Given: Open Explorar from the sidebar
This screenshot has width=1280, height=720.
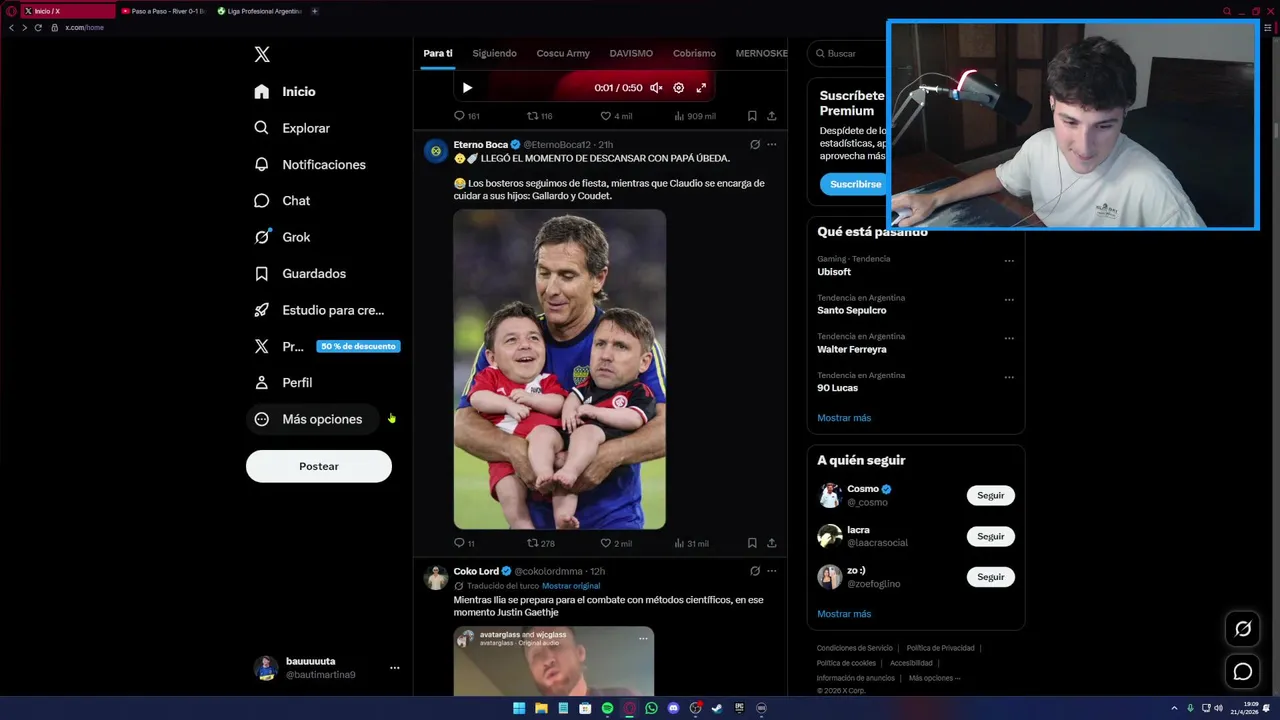Looking at the screenshot, I should [x=292, y=128].
